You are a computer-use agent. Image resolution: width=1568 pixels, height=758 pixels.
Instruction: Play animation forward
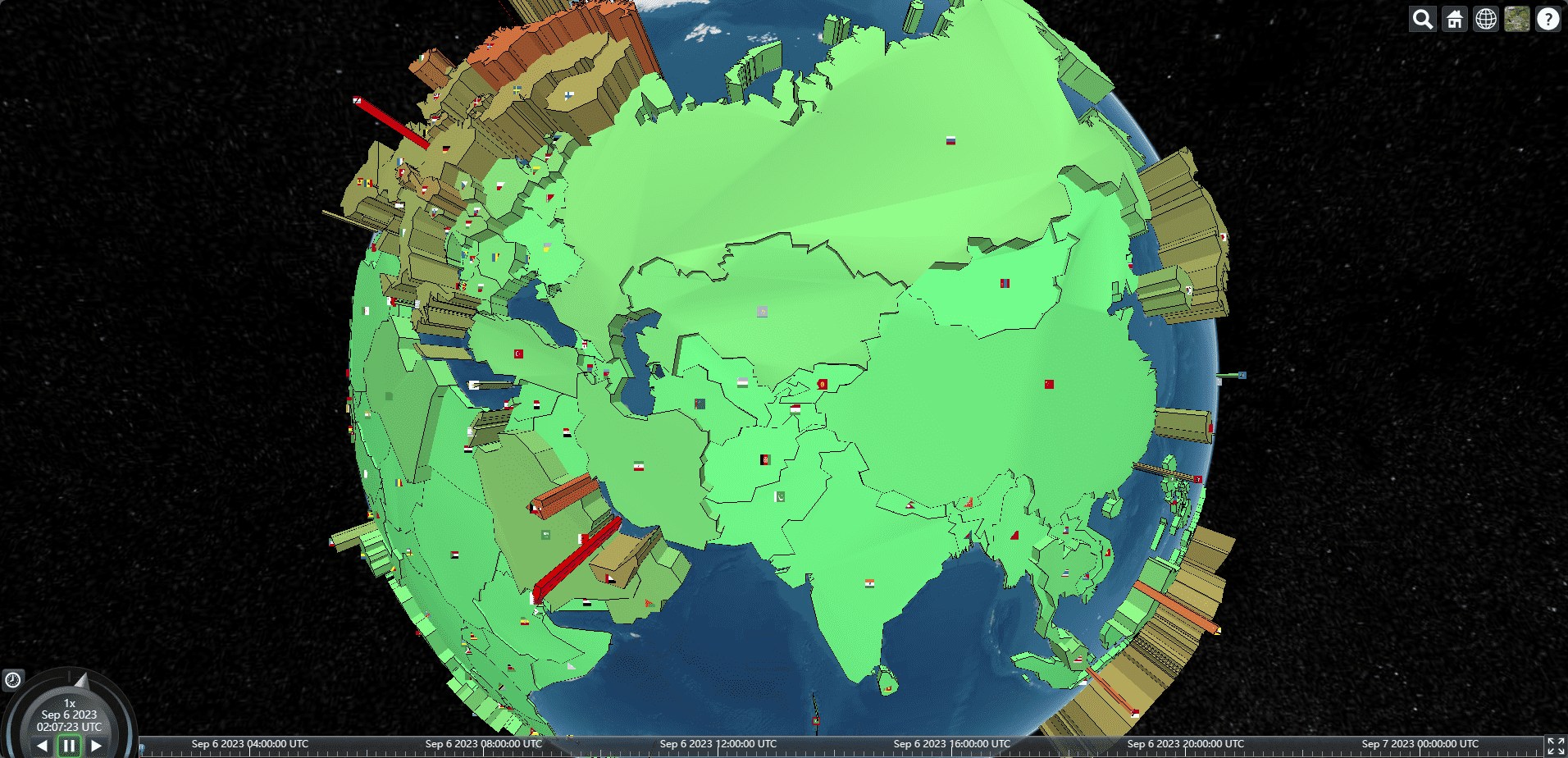(x=96, y=746)
